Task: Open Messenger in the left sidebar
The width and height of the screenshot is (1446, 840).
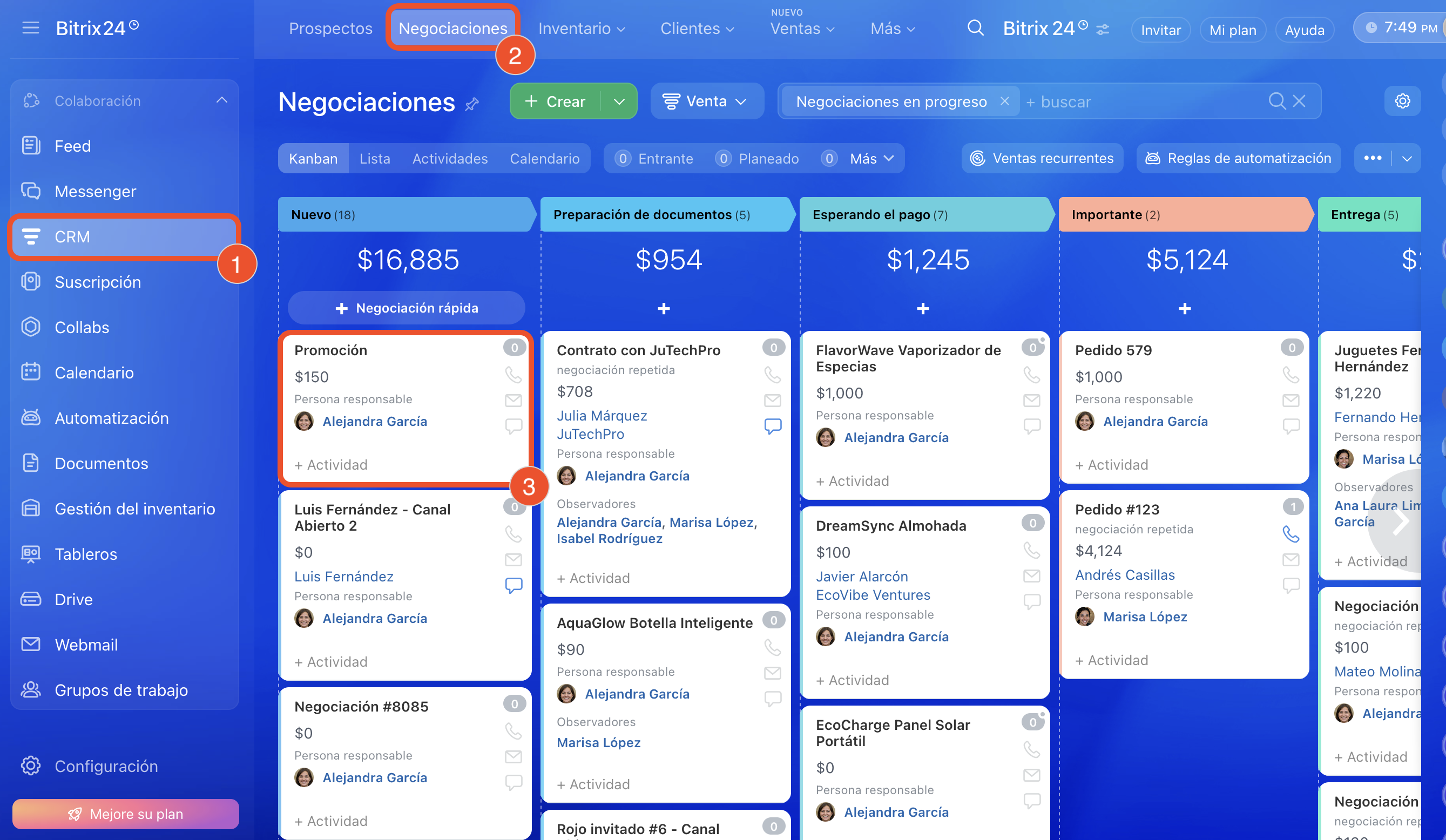Action: (x=95, y=191)
